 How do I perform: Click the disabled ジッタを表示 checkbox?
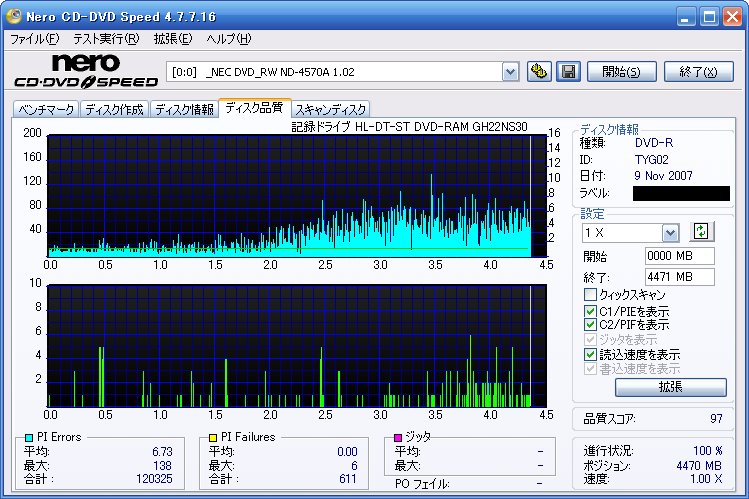tap(590, 340)
